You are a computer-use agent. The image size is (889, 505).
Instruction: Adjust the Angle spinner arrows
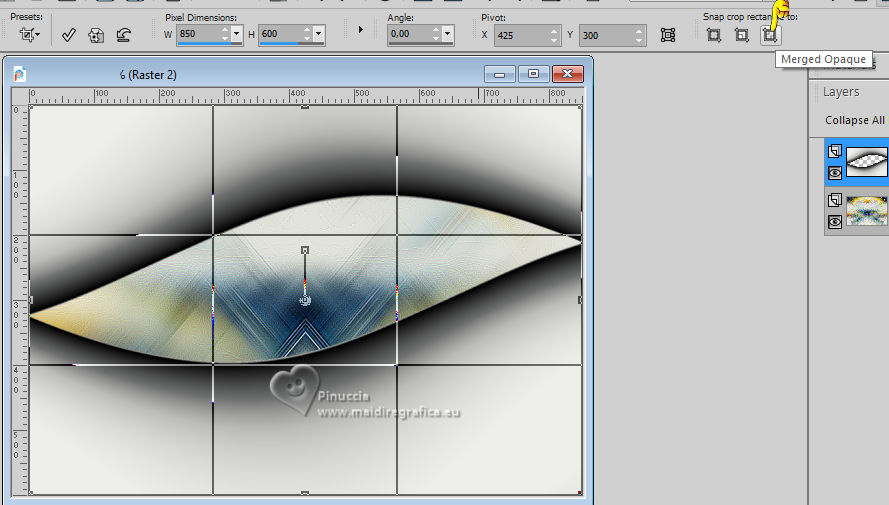pos(436,34)
